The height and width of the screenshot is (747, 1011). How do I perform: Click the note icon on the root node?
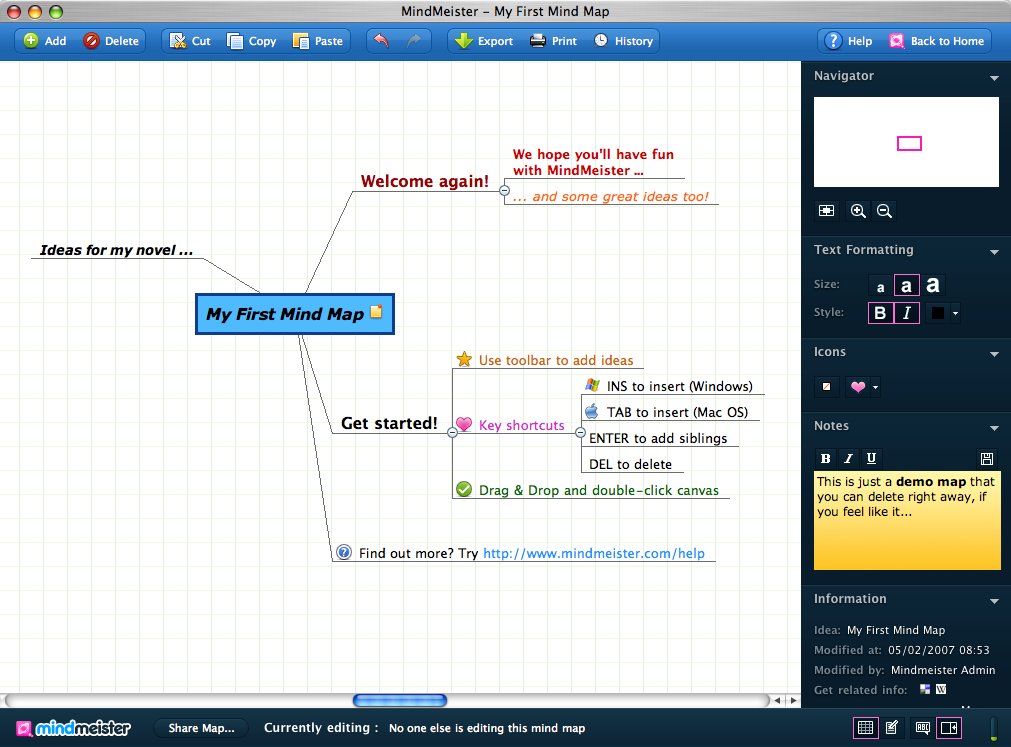[376, 311]
